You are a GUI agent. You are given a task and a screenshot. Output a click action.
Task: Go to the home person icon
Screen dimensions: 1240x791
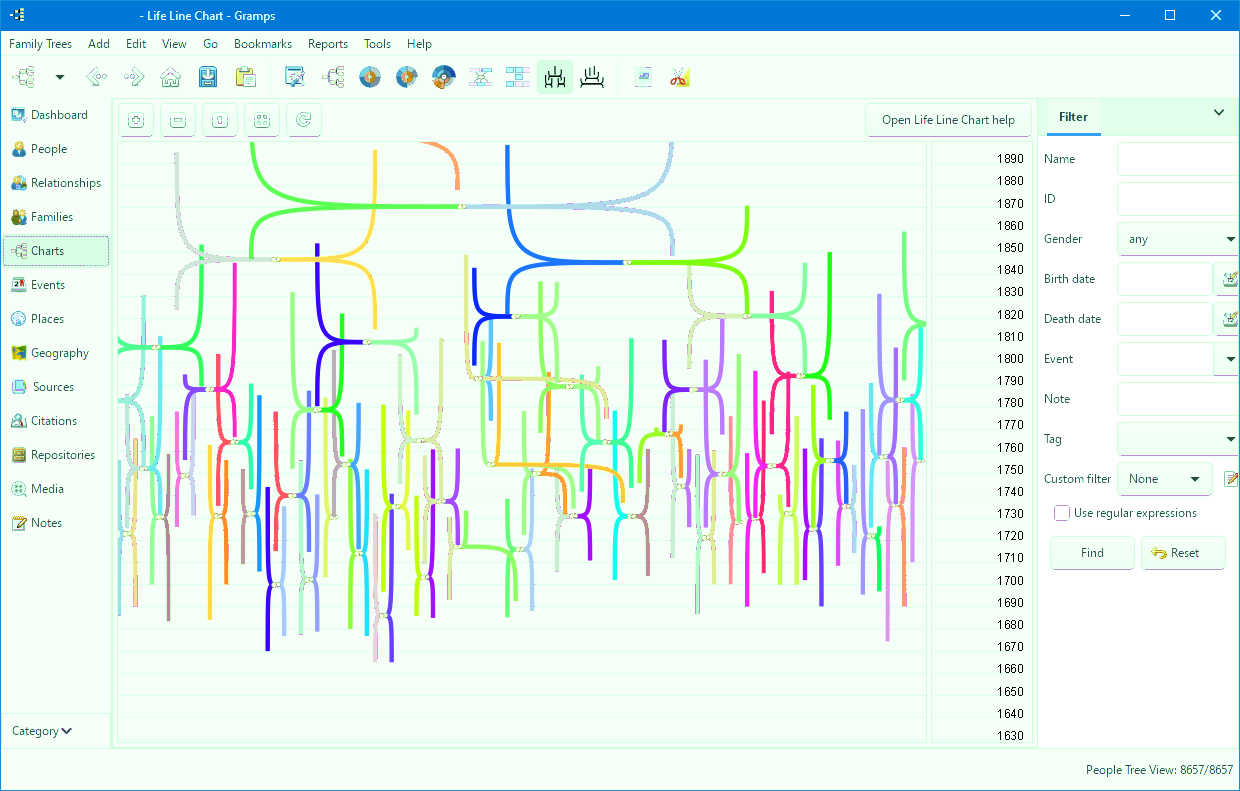170,77
